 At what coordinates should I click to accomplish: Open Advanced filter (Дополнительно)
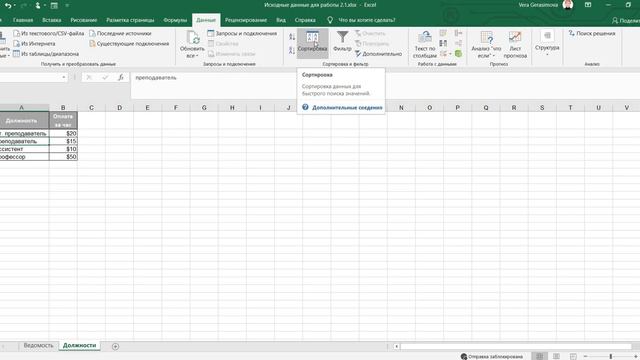[378, 54]
